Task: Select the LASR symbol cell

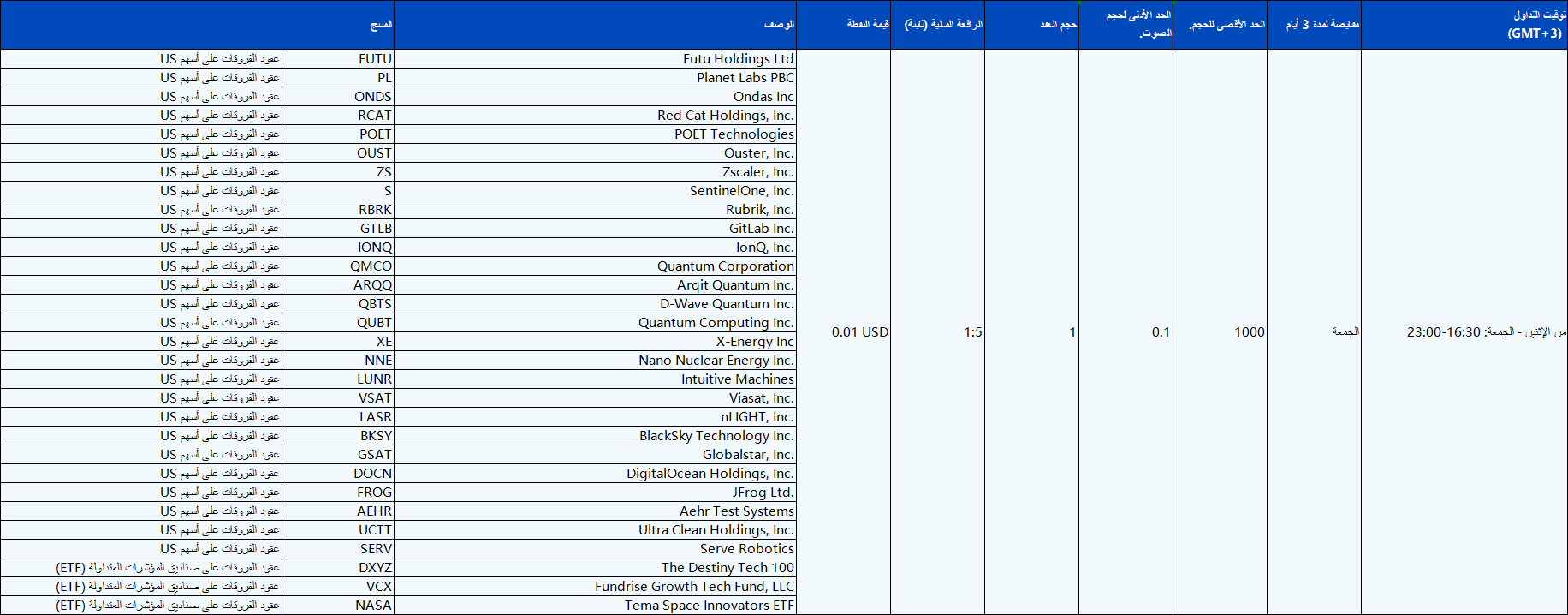Action: [338, 417]
